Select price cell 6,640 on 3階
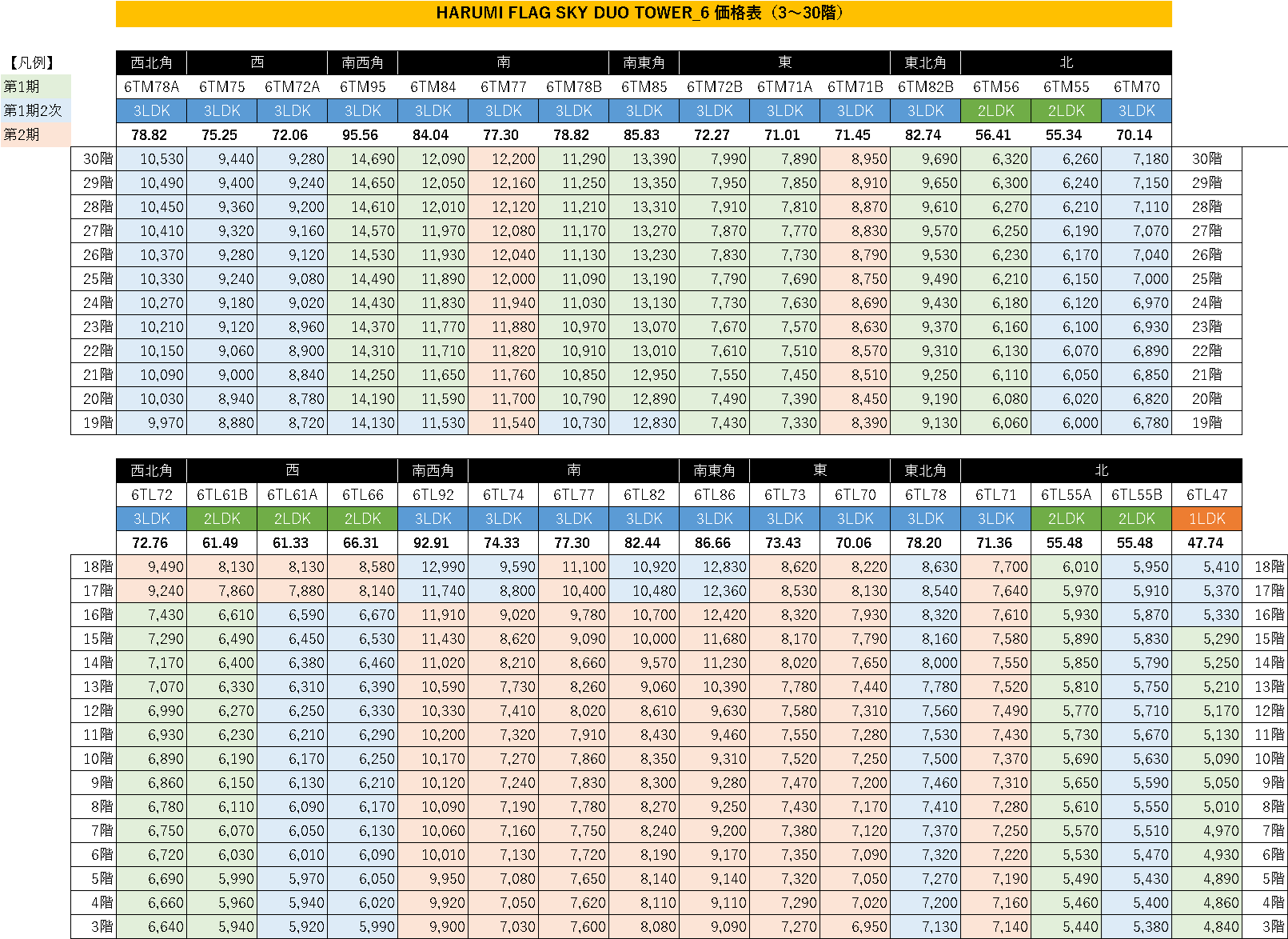This screenshot has width=1288, height=939. (151, 926)
